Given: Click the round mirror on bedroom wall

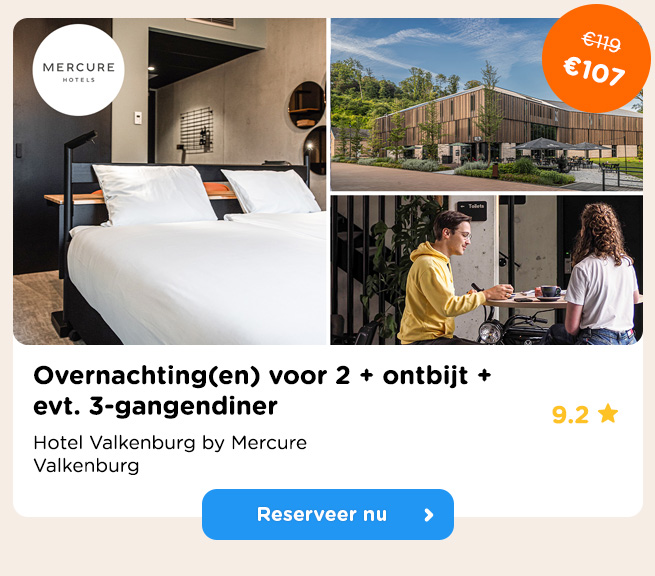Looking at the screenshot, I should point(307,105).
